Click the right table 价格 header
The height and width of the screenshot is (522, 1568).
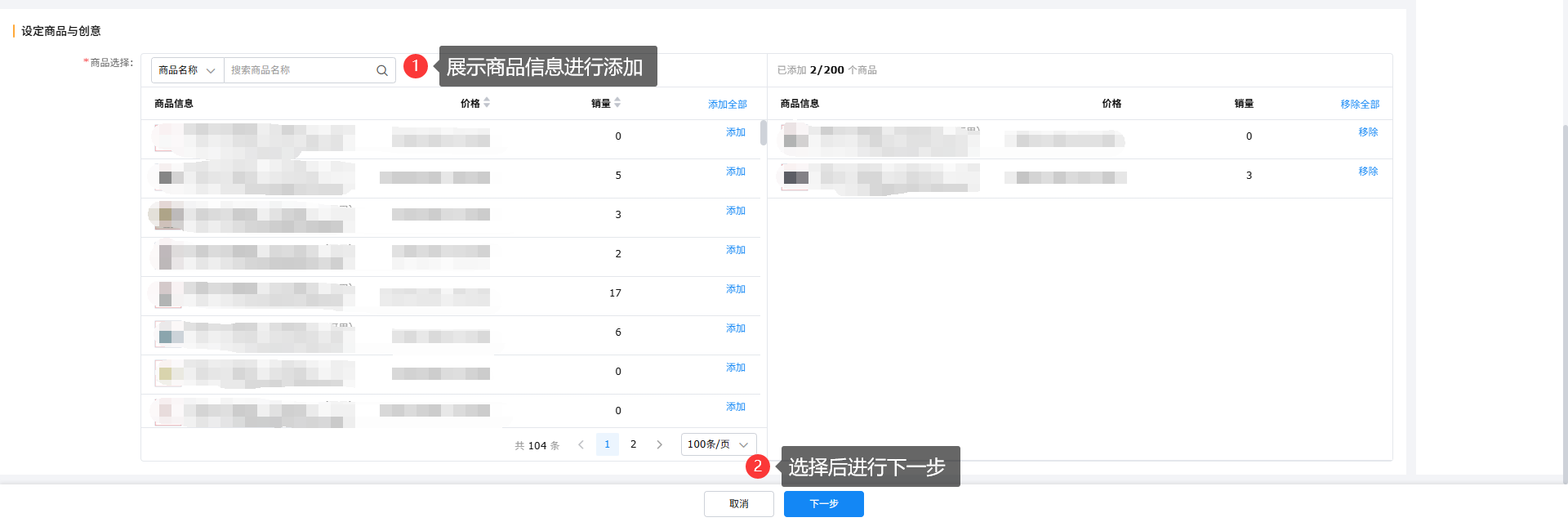tap(1111, 104)
